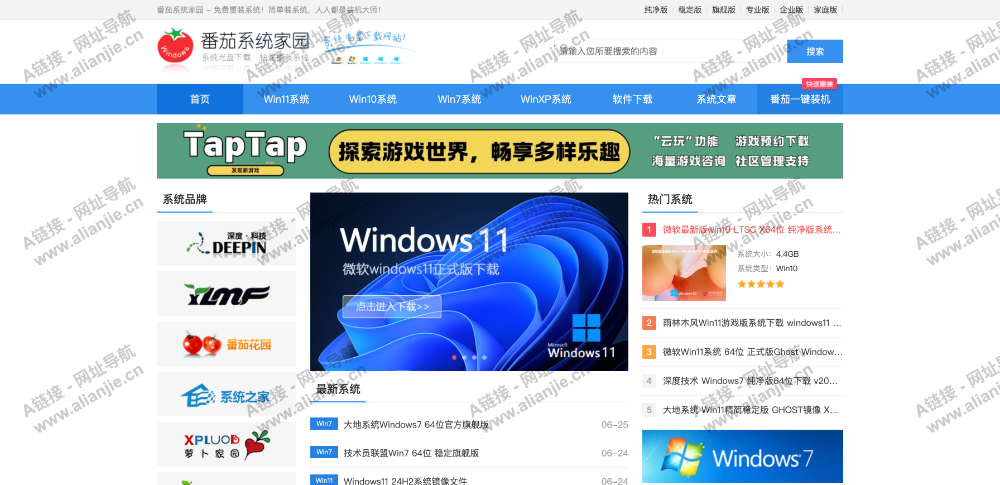Open the Win11系统 nav tab

[286, 99]
